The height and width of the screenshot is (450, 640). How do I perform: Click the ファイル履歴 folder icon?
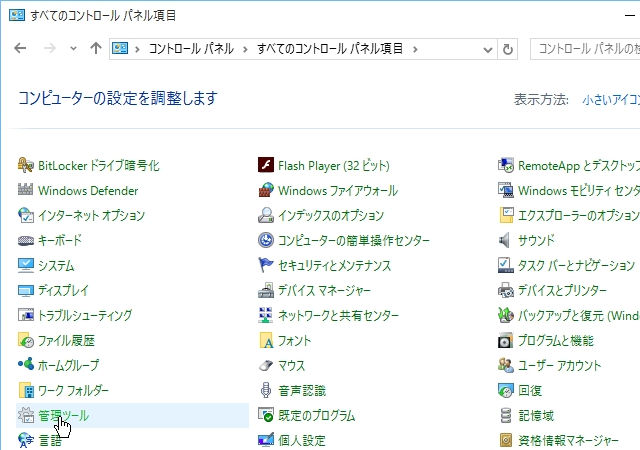25,340
